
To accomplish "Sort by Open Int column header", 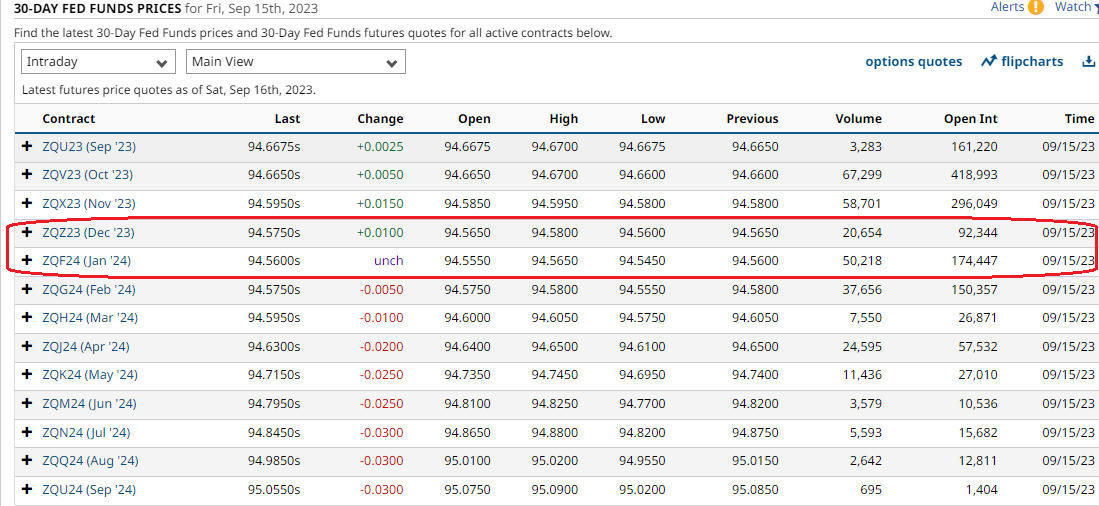I will pos(970,119).
